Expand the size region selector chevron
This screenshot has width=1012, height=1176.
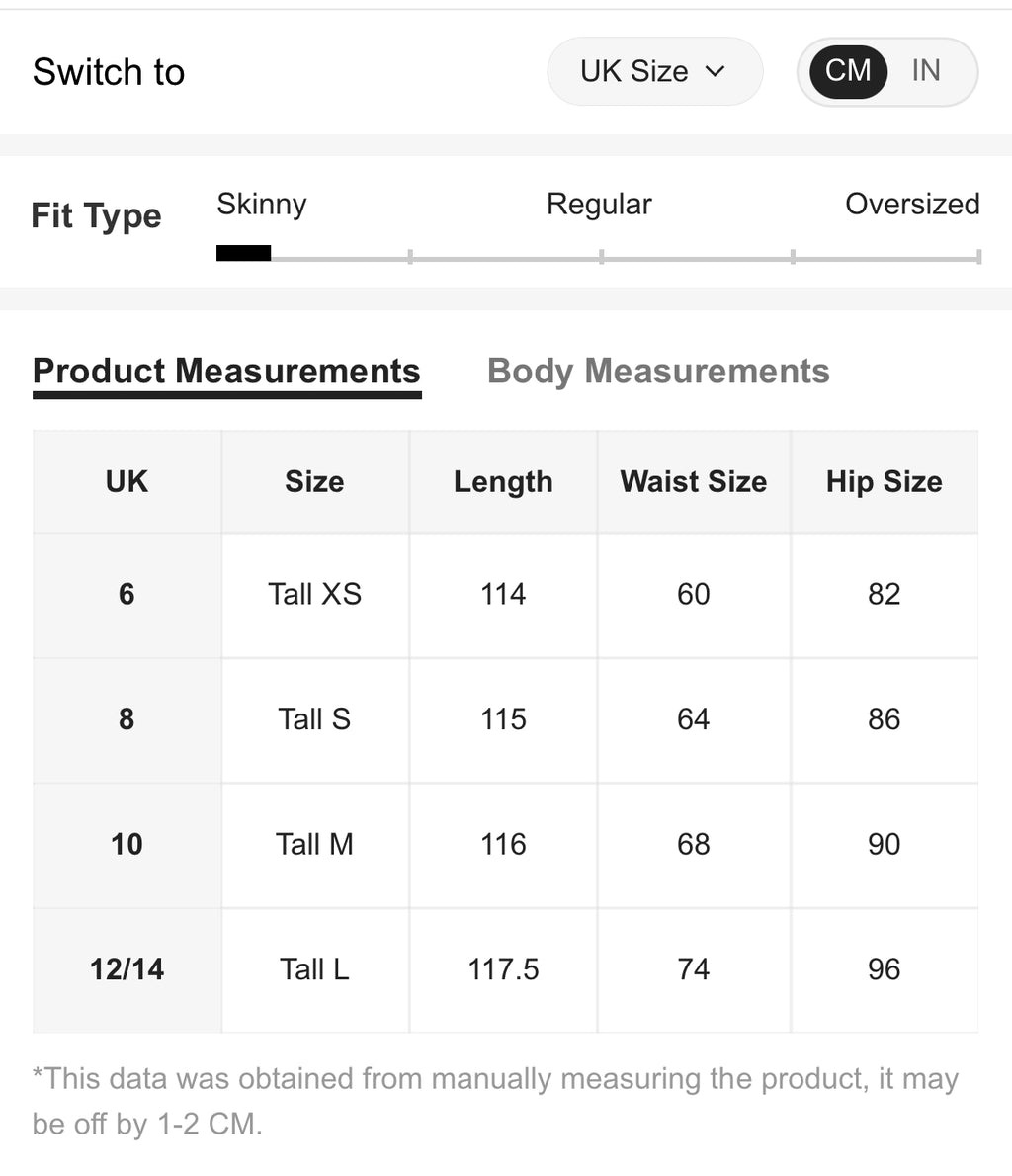pyautogui.click(x=717, y=71)
